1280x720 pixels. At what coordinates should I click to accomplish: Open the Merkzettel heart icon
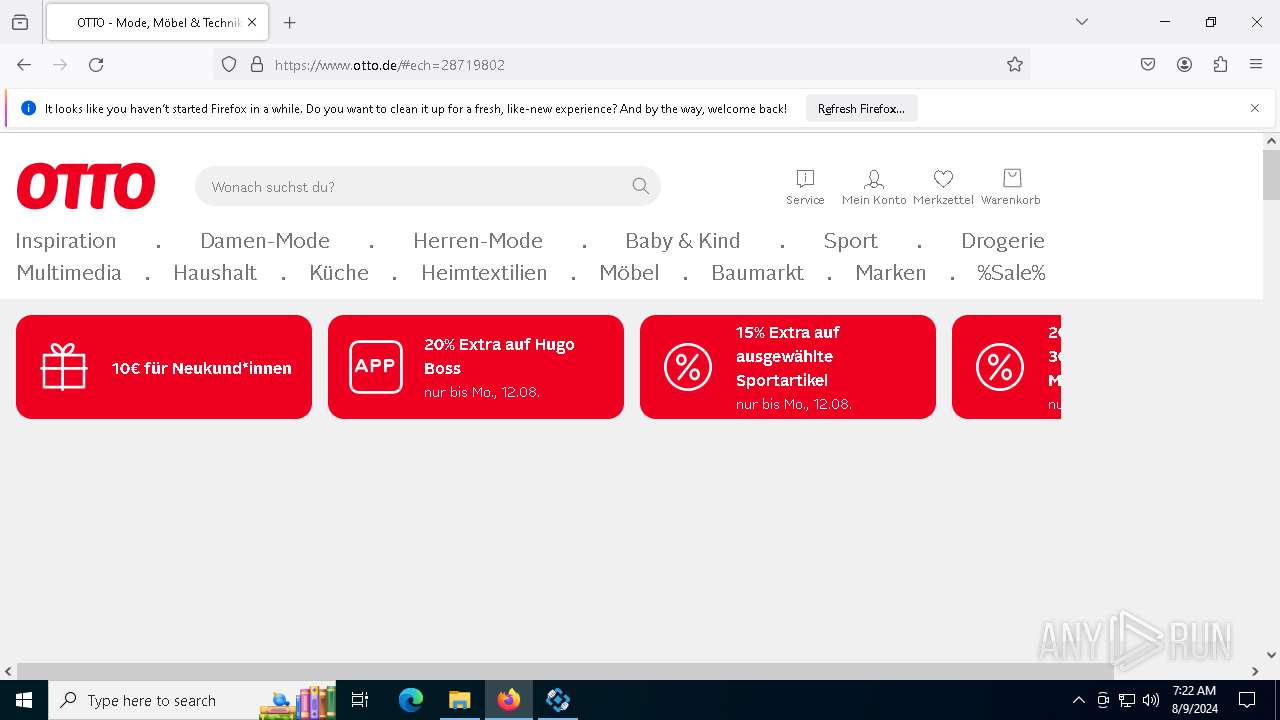[x=943, y=187]
